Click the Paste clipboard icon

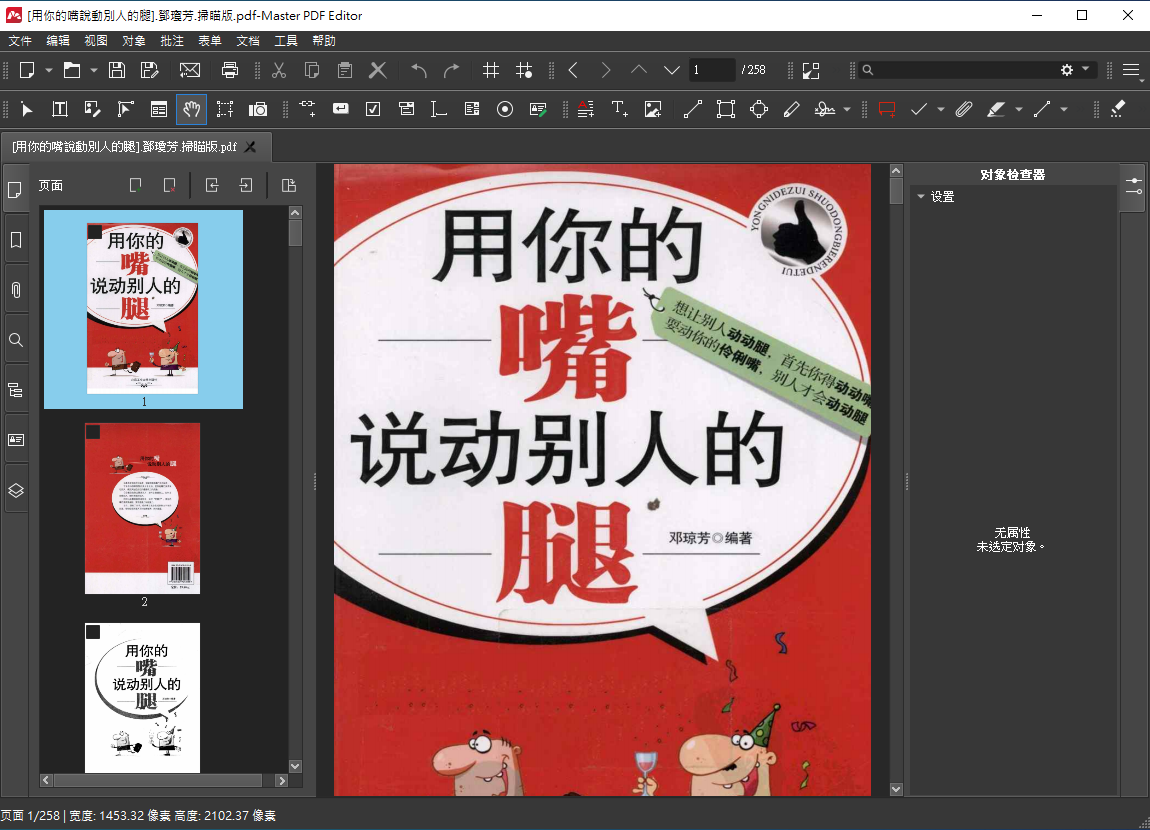pyautogui.click(x=345, y=70)
